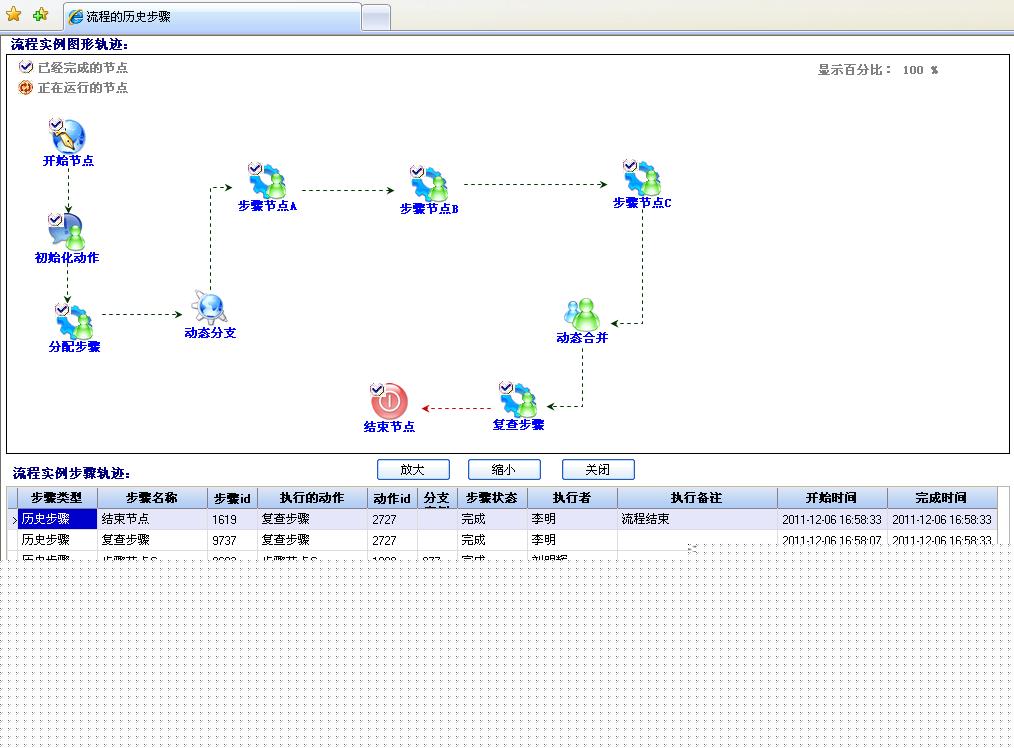The image size is (1014, 748).
Task: Click the 步骤节点C node icon
Action: 642,178
